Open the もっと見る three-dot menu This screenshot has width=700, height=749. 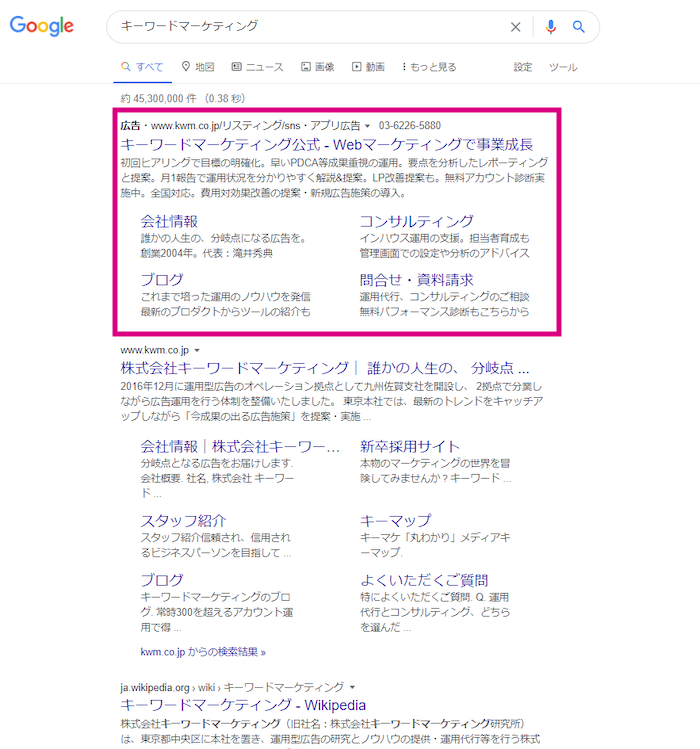[x=429, y=67]
